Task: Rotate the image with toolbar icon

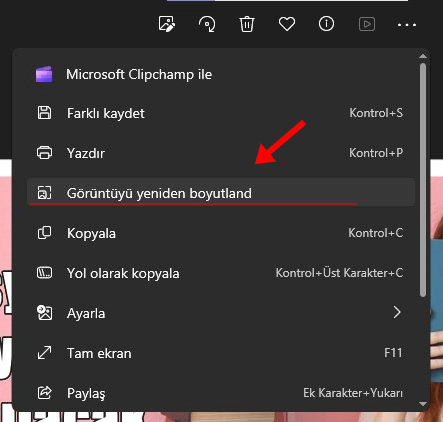Action: point(207,24)
